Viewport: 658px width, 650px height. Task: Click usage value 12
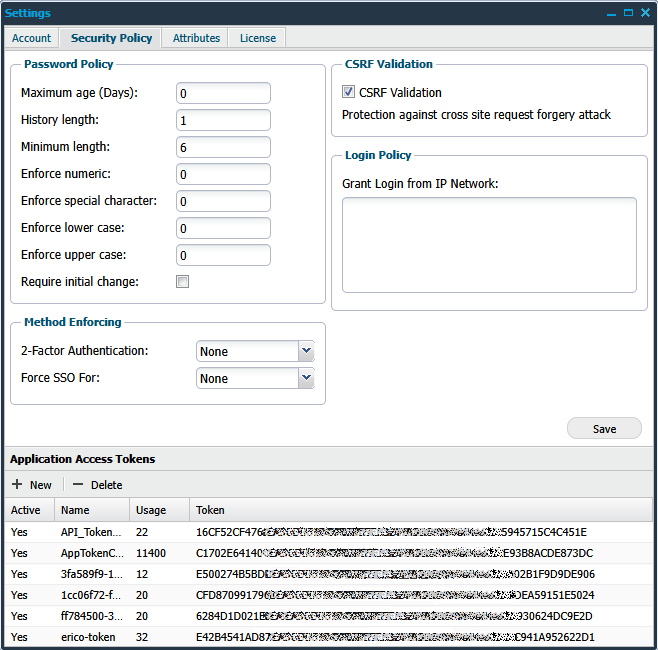pos(142,574)
